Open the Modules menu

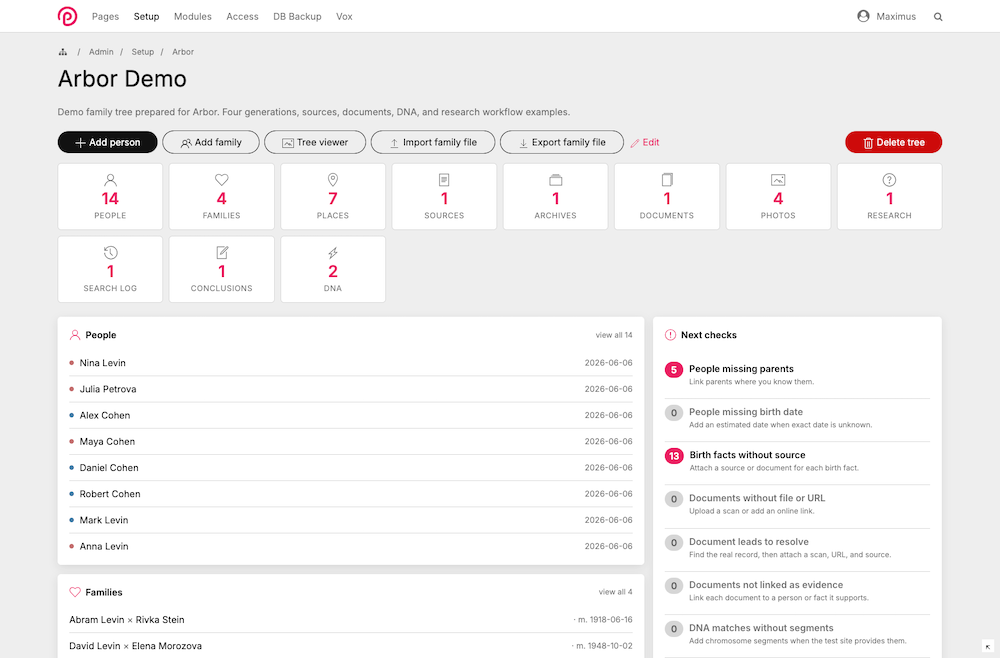(193, 17)
